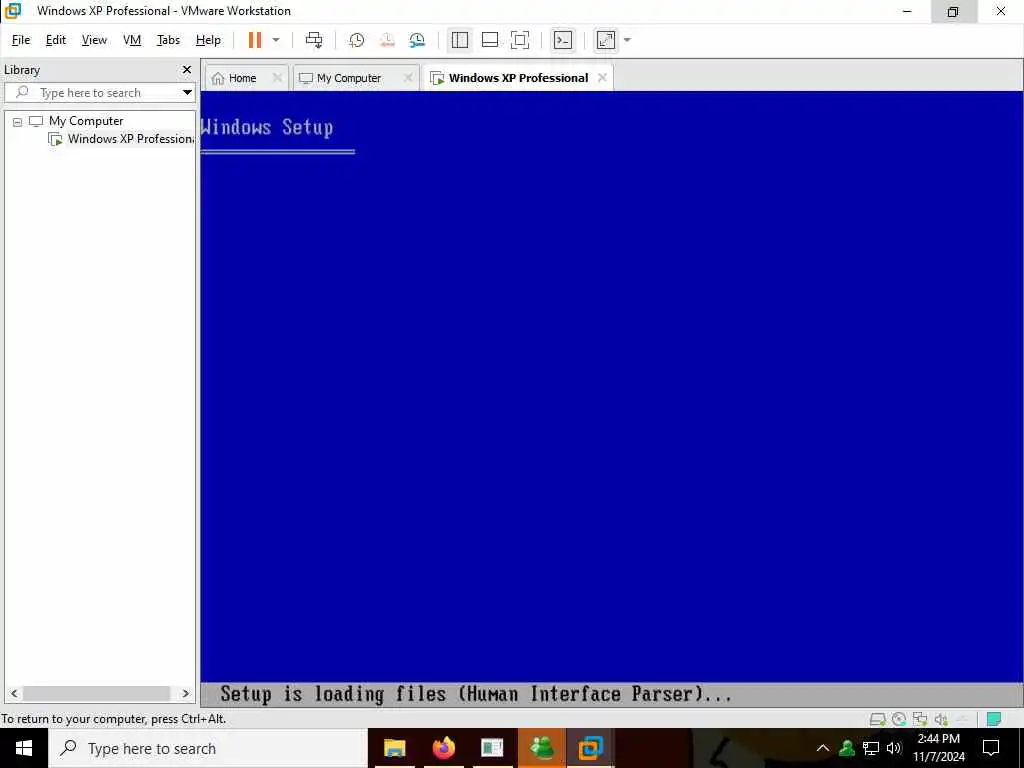
Task: Click the taskbar app with document icon
Action: 492,748
